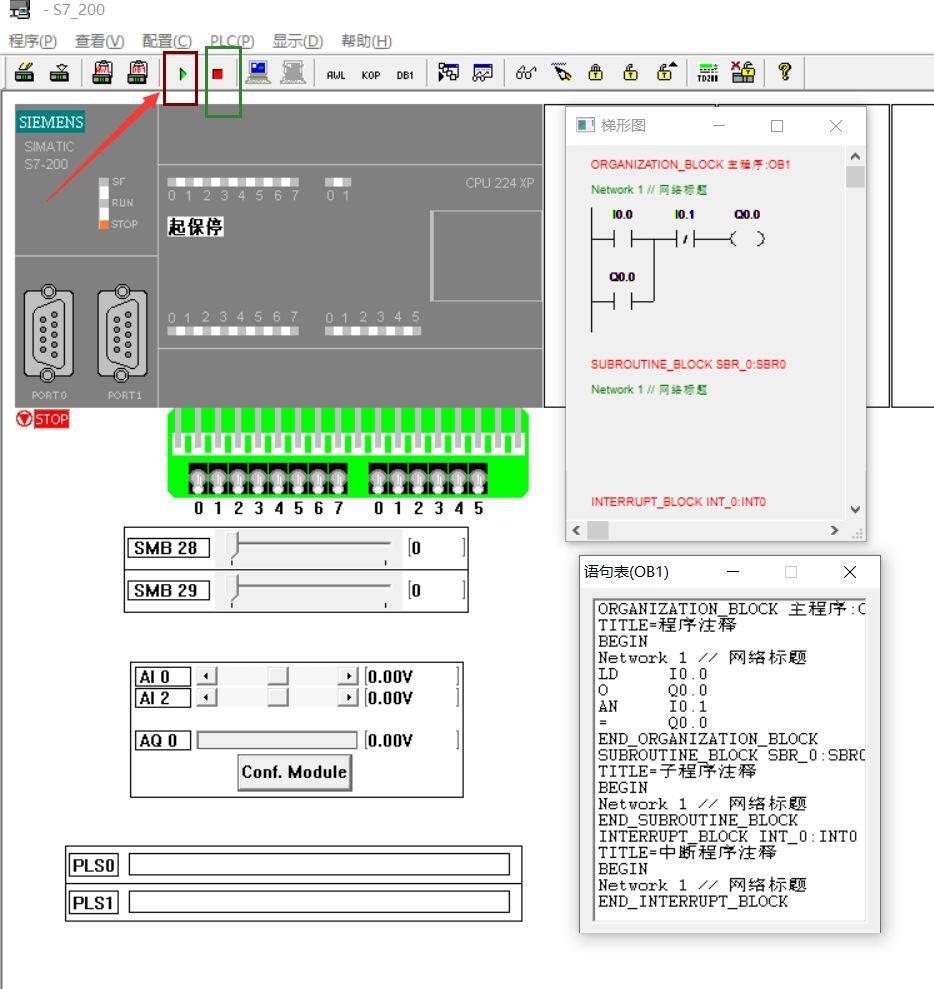Click left arrow of AI 0 scrollbar

(x=206, y=676)
